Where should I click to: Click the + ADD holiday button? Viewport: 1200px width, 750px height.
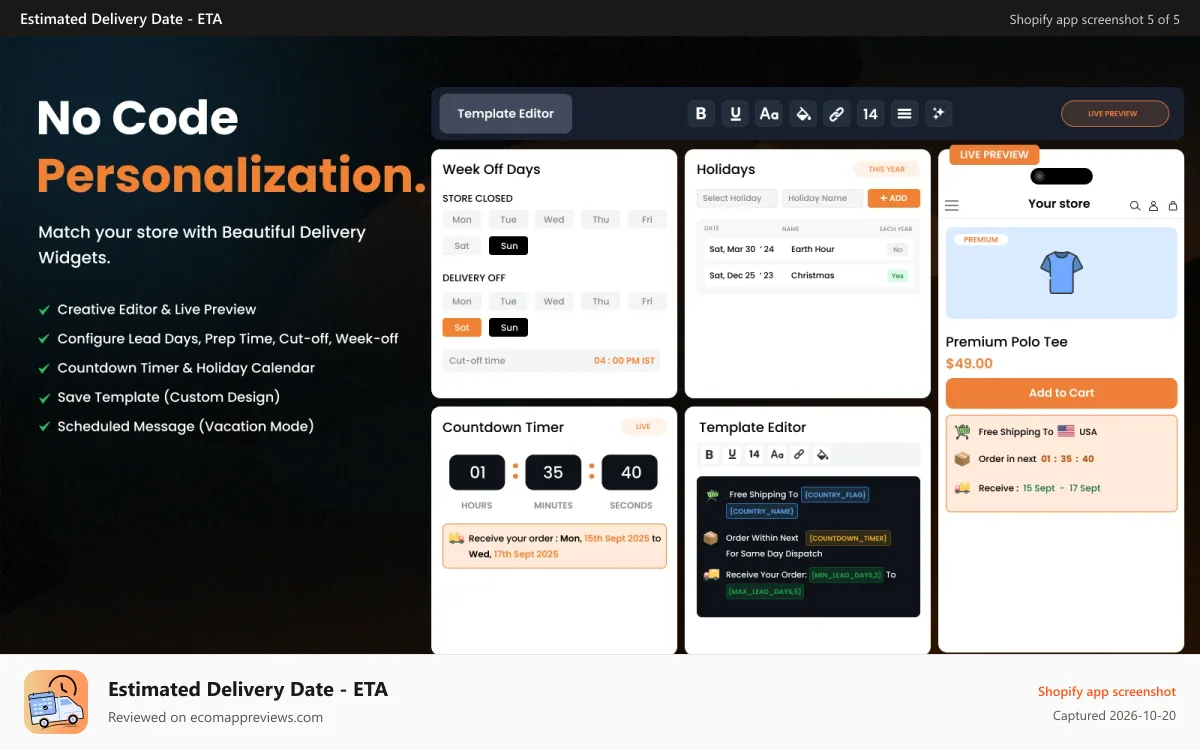tap(894, 198)
